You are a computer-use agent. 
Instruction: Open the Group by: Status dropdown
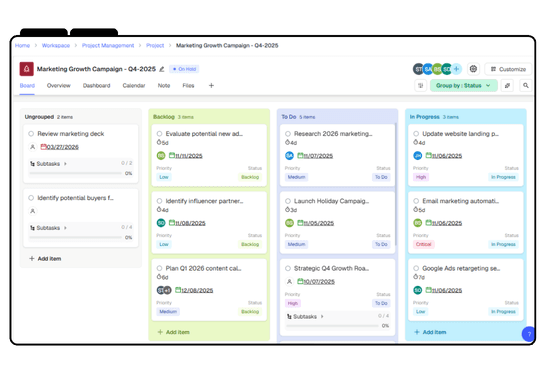click(464, 85)
